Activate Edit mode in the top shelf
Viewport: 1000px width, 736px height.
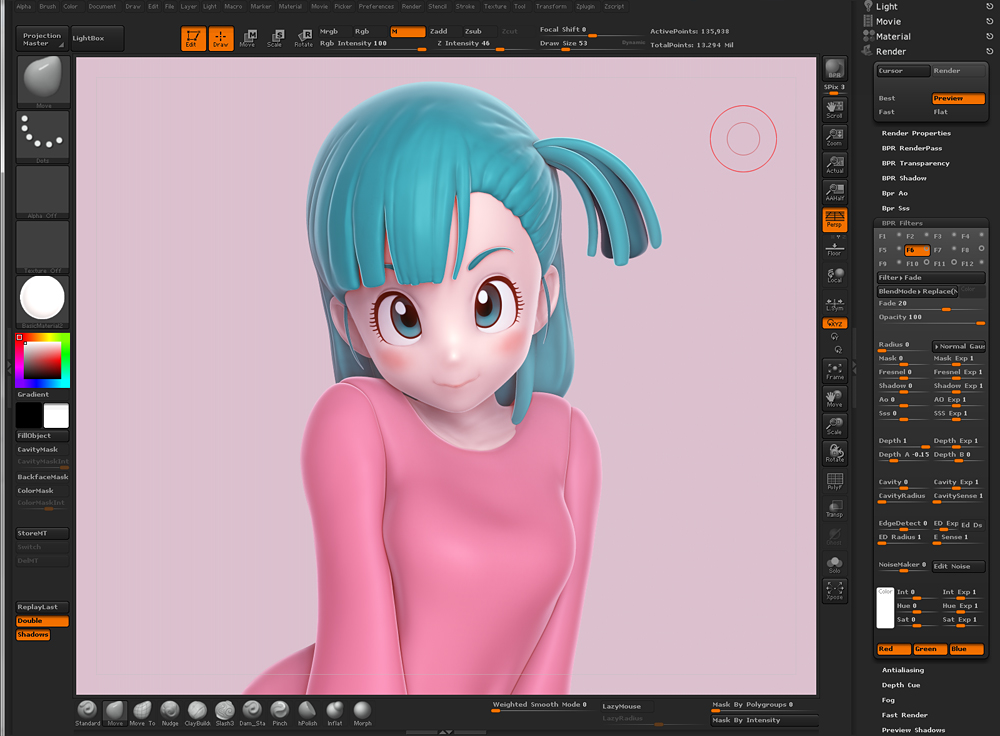click(x=193, y=38)
